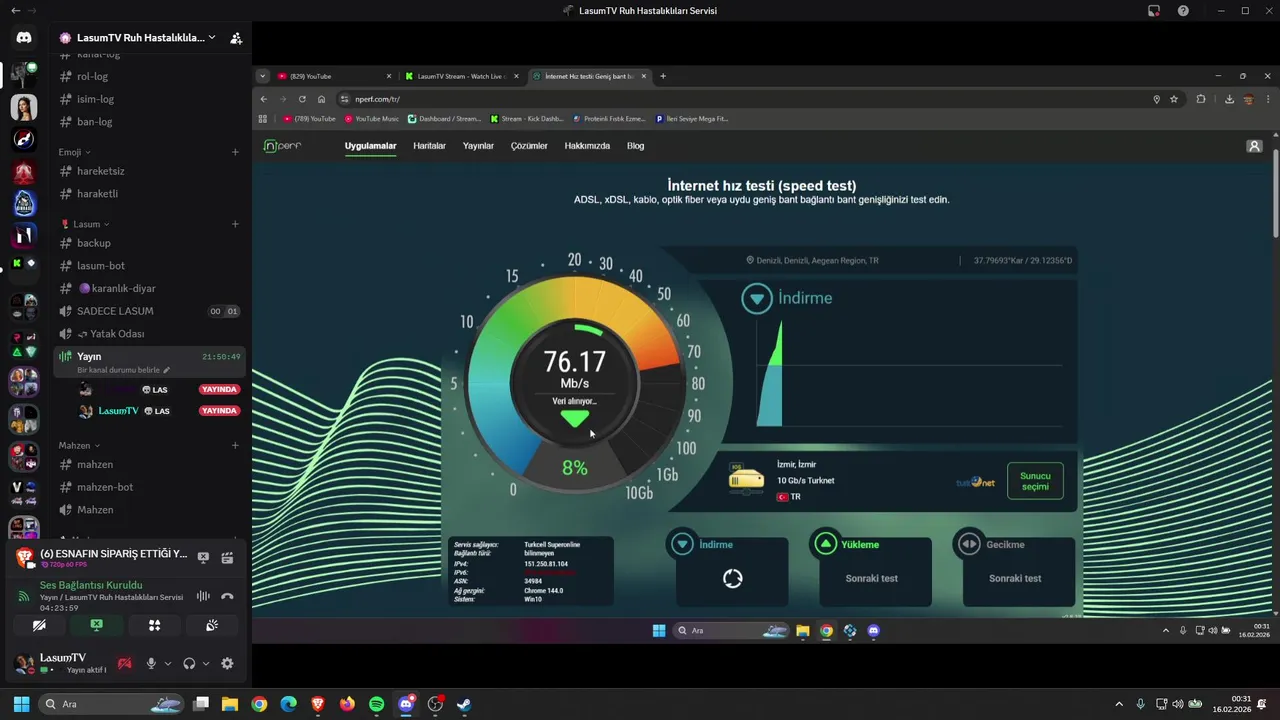Open Discord user settings gear
Screen dimensions: 1280x720
click(x=227, y=663)
